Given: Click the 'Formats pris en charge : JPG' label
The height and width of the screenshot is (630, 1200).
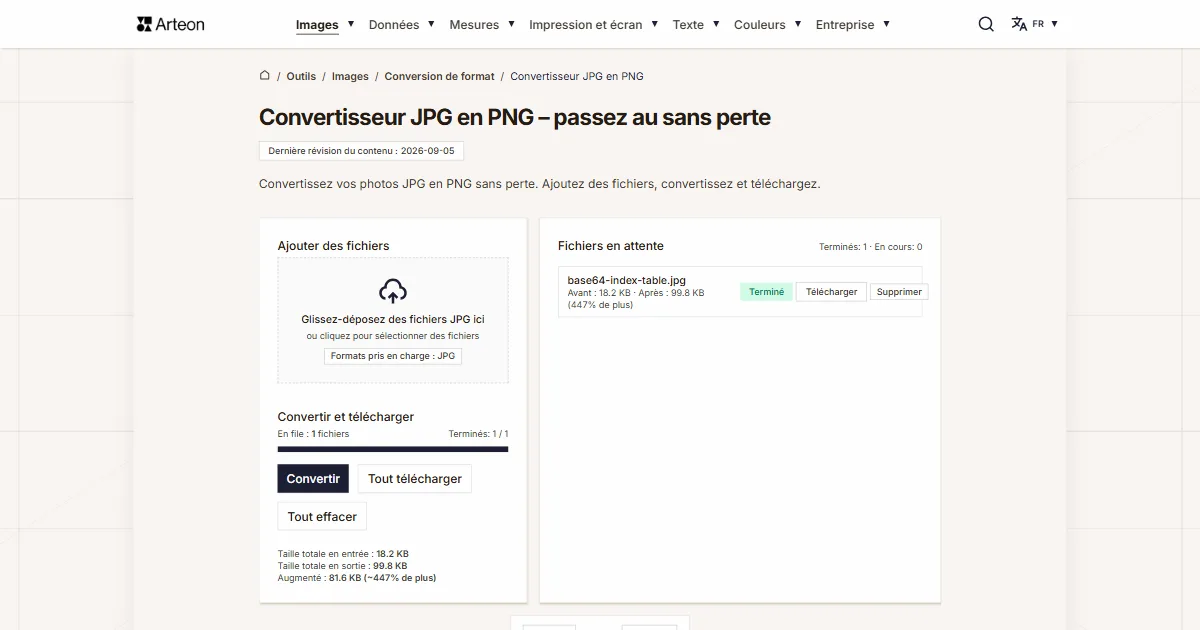Looking at the screenshot, I should (393, 356).
